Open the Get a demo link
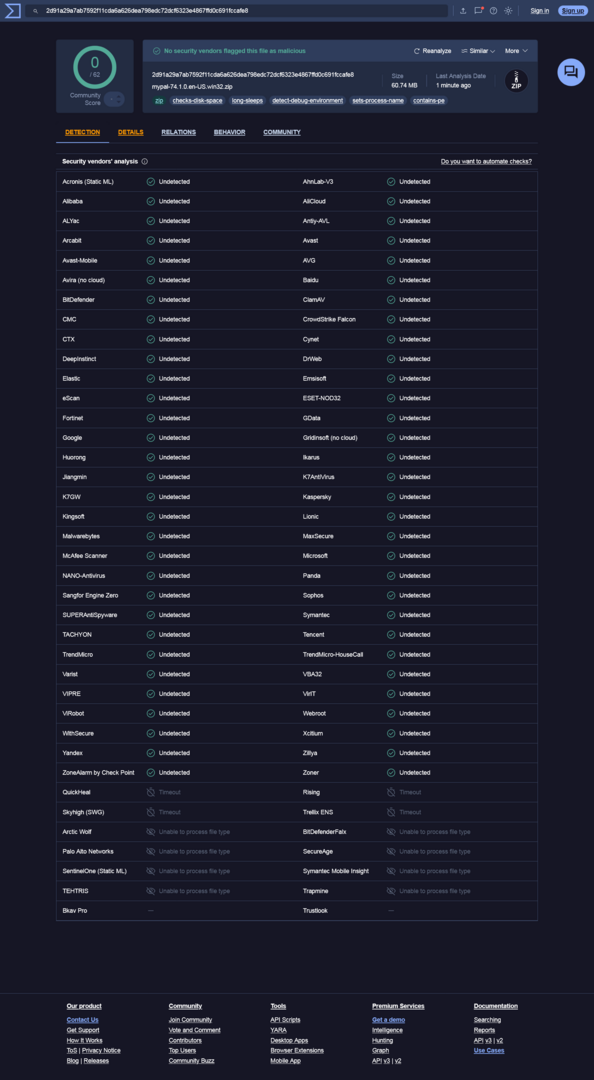 point(389,1019)
